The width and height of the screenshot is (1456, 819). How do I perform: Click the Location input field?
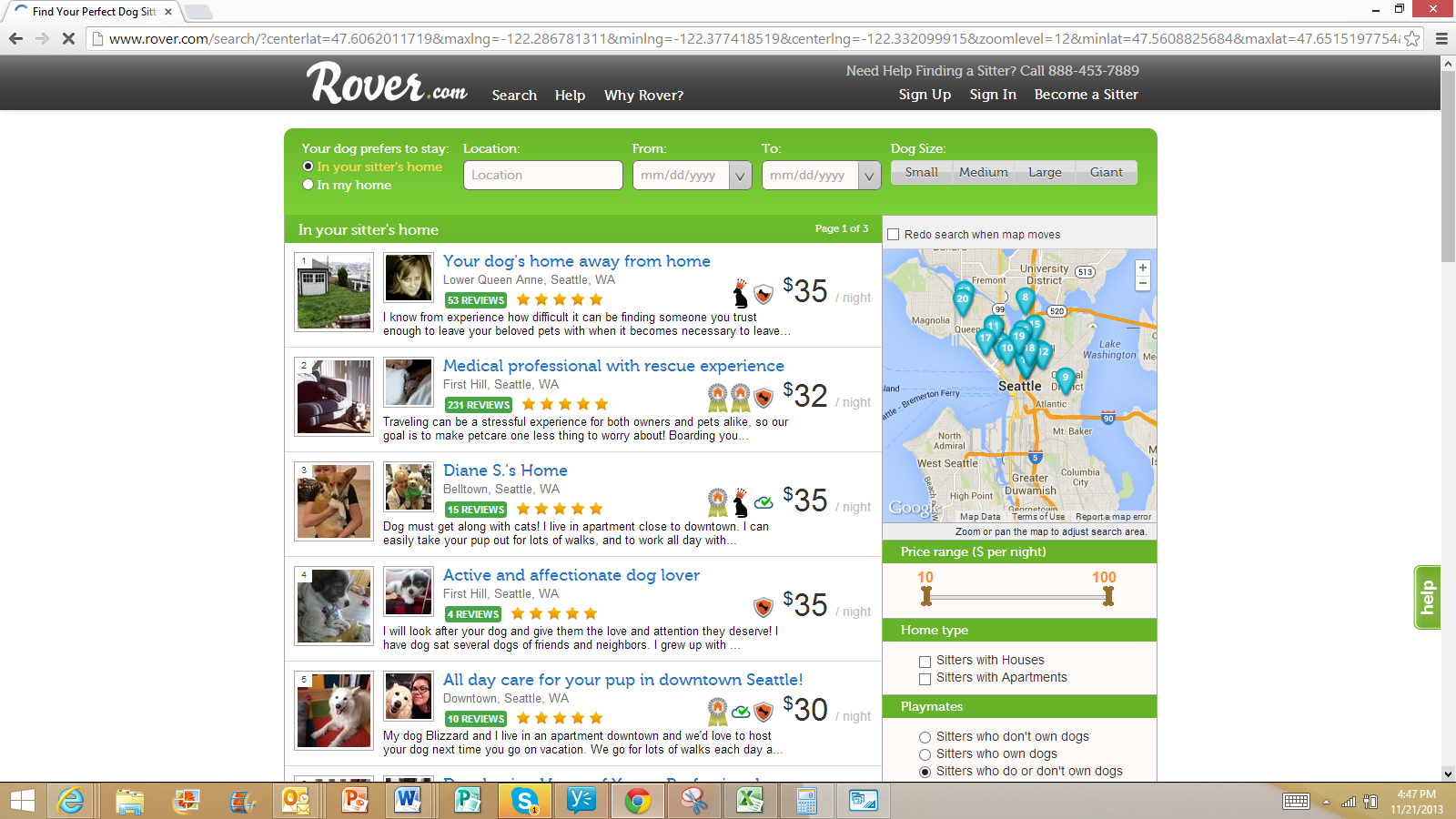[543, 176]
